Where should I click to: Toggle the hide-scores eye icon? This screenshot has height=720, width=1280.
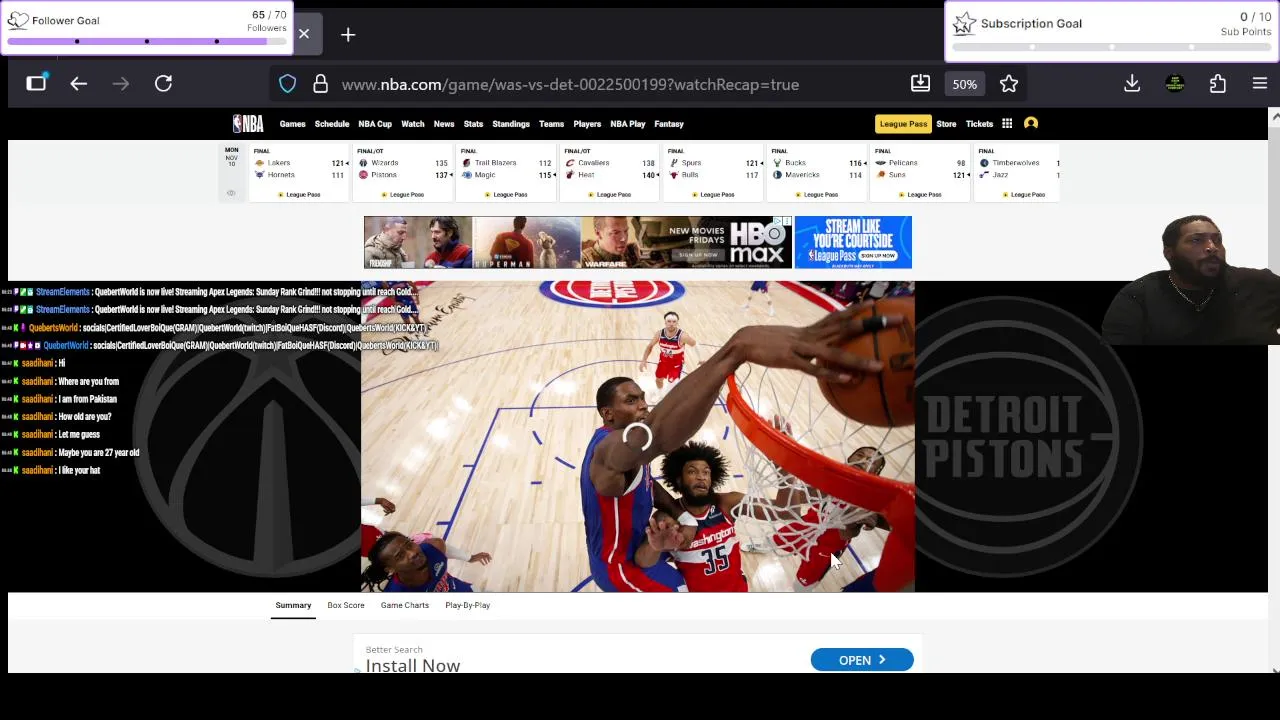231,193
